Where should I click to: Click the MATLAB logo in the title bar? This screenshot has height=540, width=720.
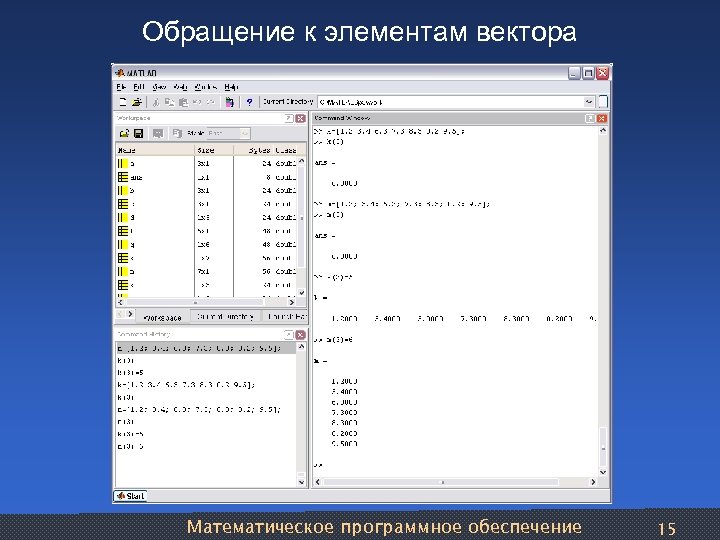point(120,73)
